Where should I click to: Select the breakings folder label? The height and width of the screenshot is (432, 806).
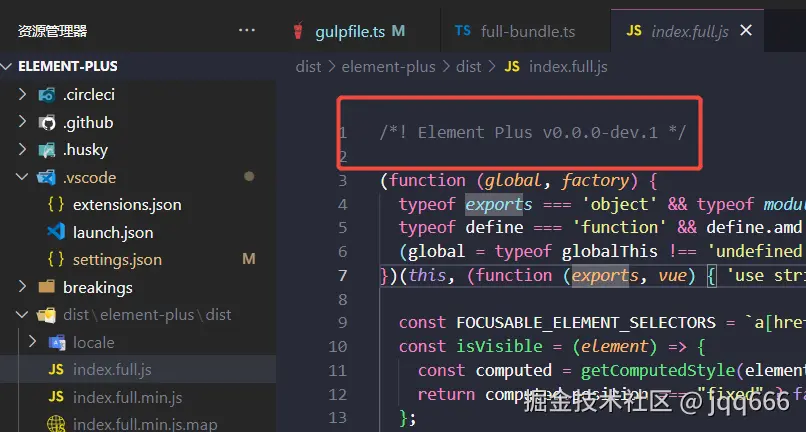point(98,287)
